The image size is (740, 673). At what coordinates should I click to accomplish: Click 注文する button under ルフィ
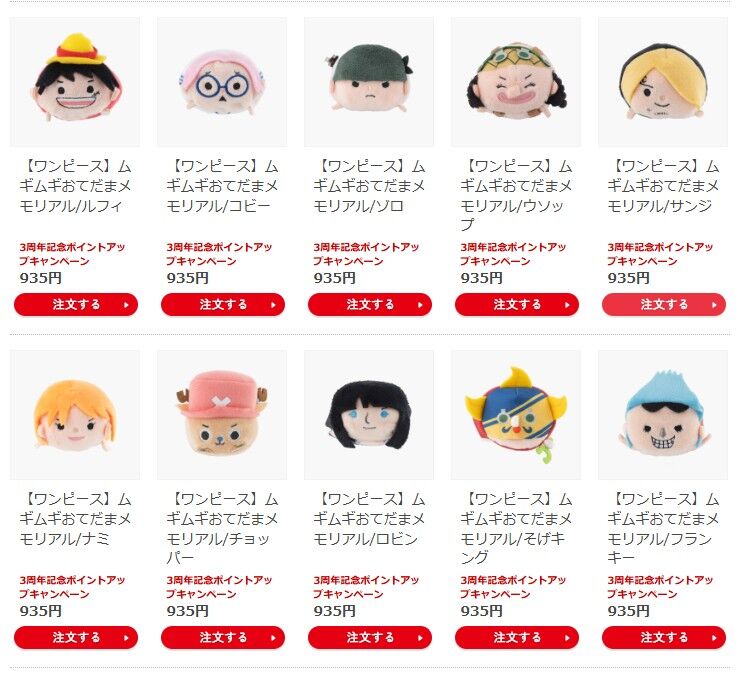[76, 304]
